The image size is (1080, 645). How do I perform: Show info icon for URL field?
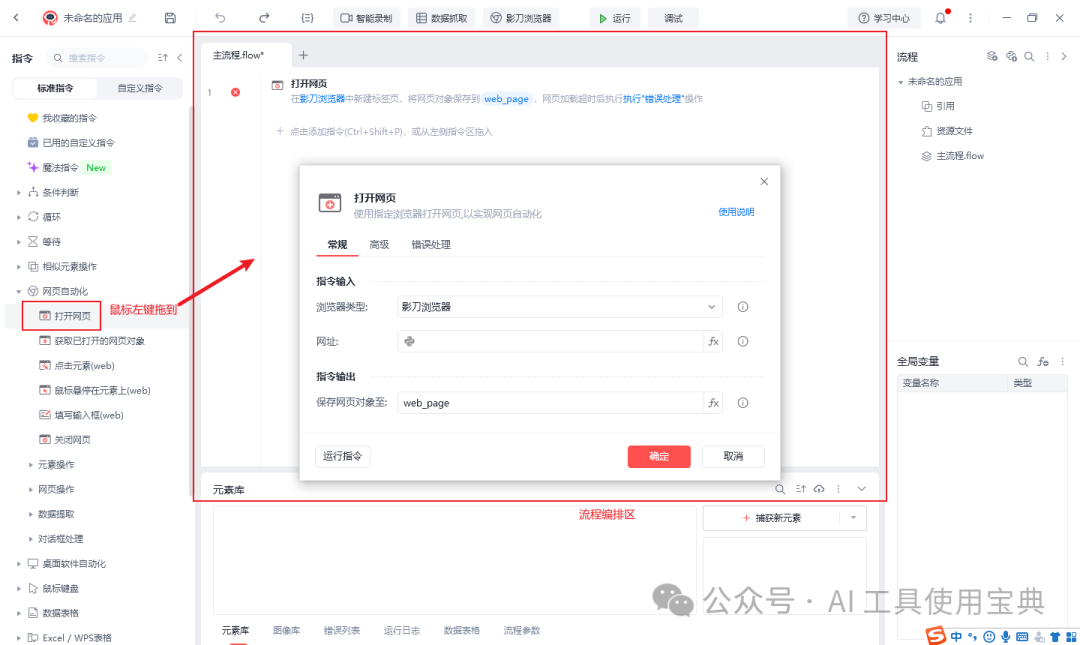[742, 341]
